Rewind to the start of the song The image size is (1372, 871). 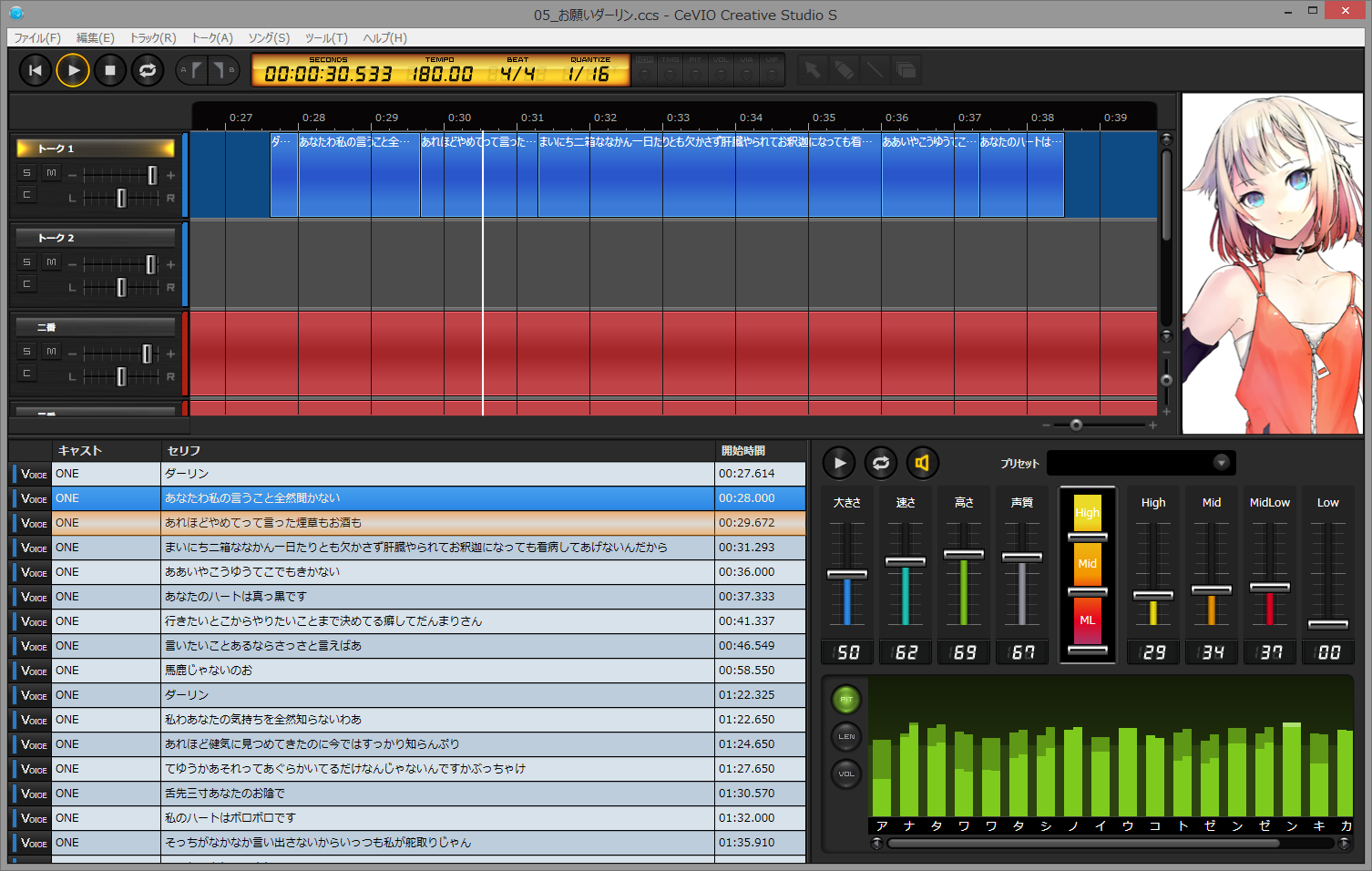point(35,70)
